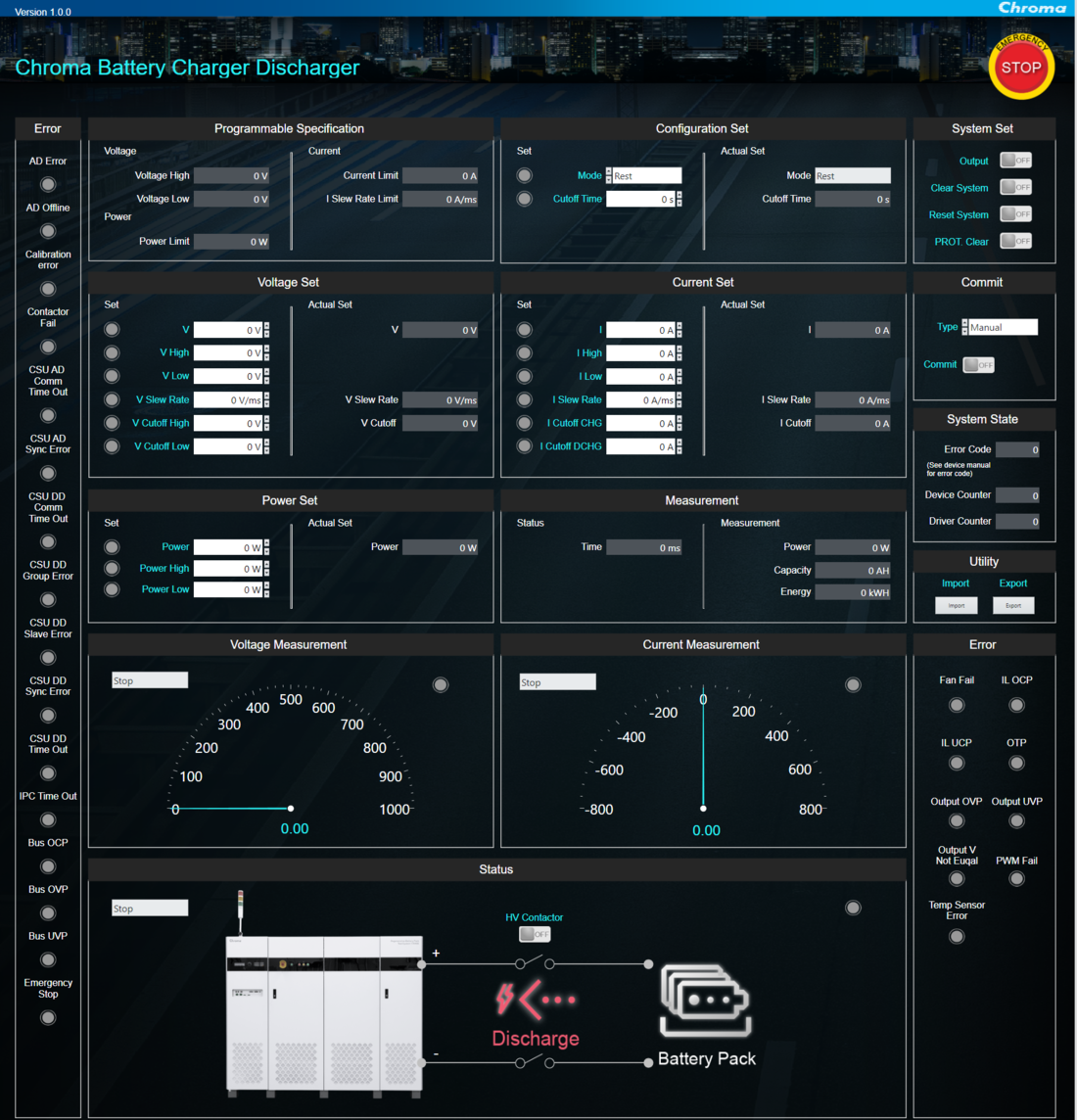The image size is (1077, 1120).
Task: Click the Current Measurement Stop field
Action: pos(558,681)
